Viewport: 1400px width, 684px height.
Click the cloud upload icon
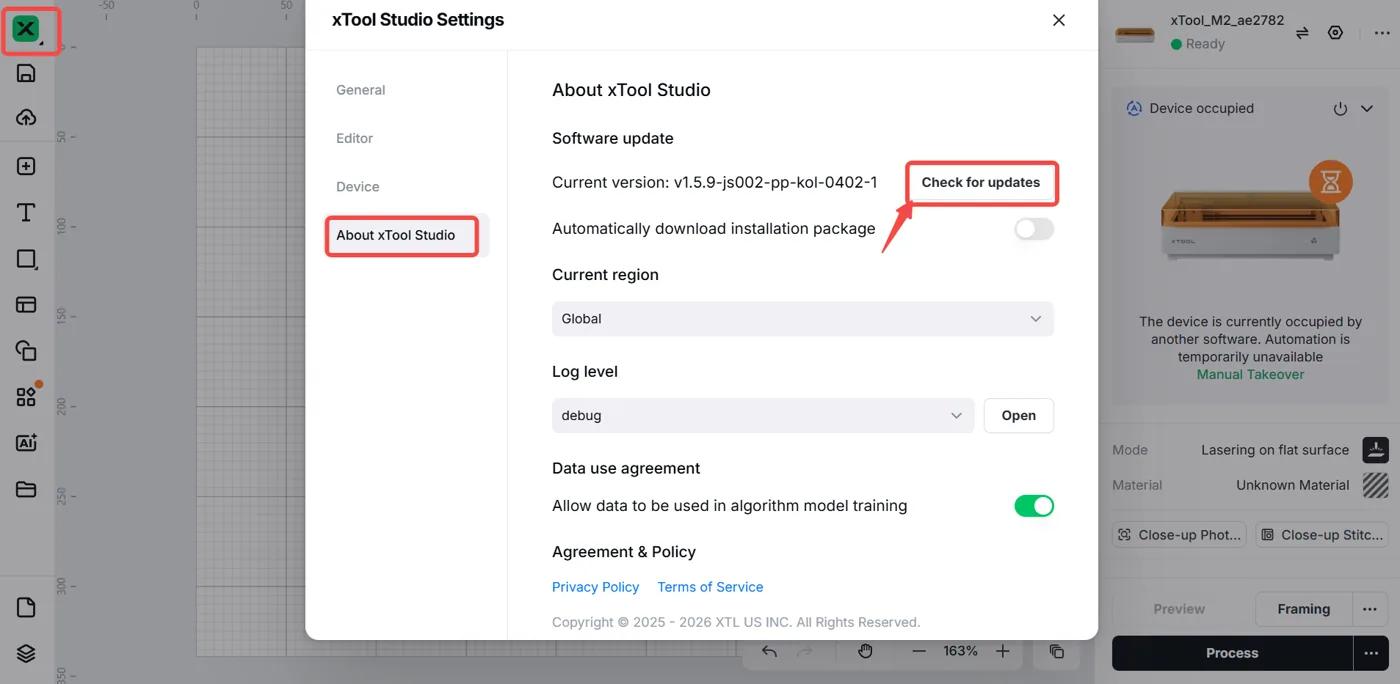pos(26,117)
